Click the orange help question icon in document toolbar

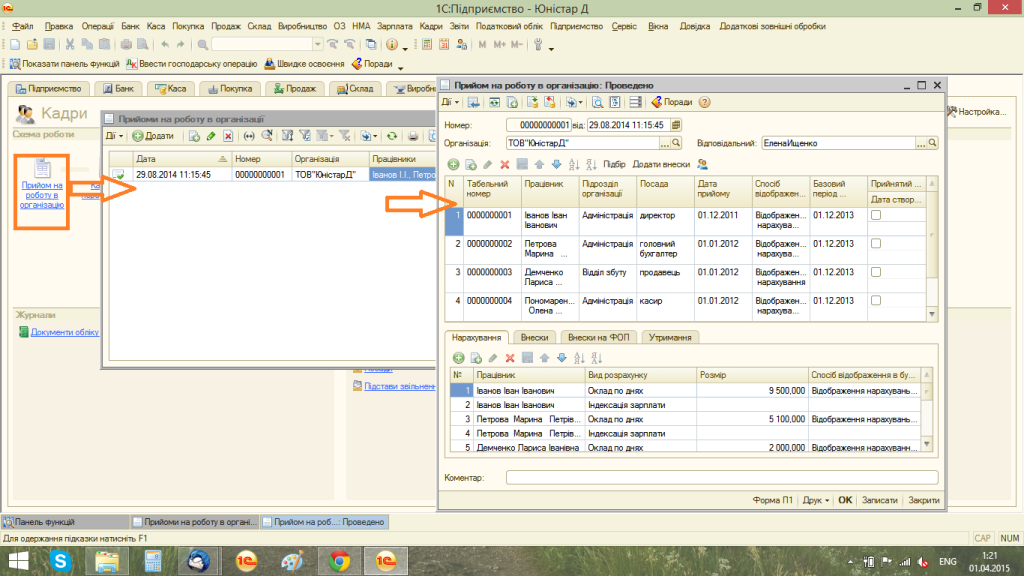[704, 102]
